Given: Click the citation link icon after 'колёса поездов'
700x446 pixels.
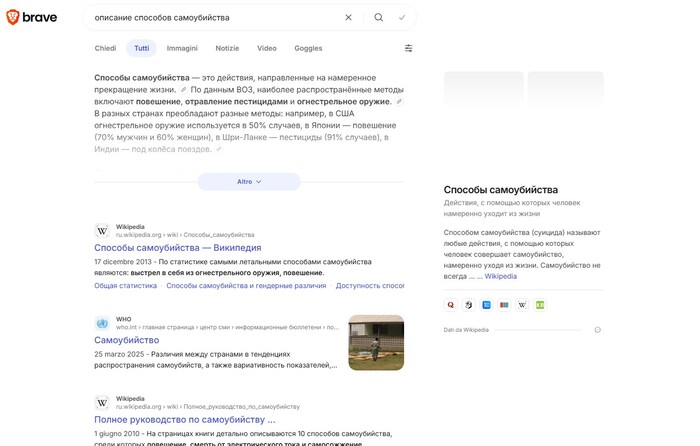Looking at the screenshot, I should click(219, 150).
